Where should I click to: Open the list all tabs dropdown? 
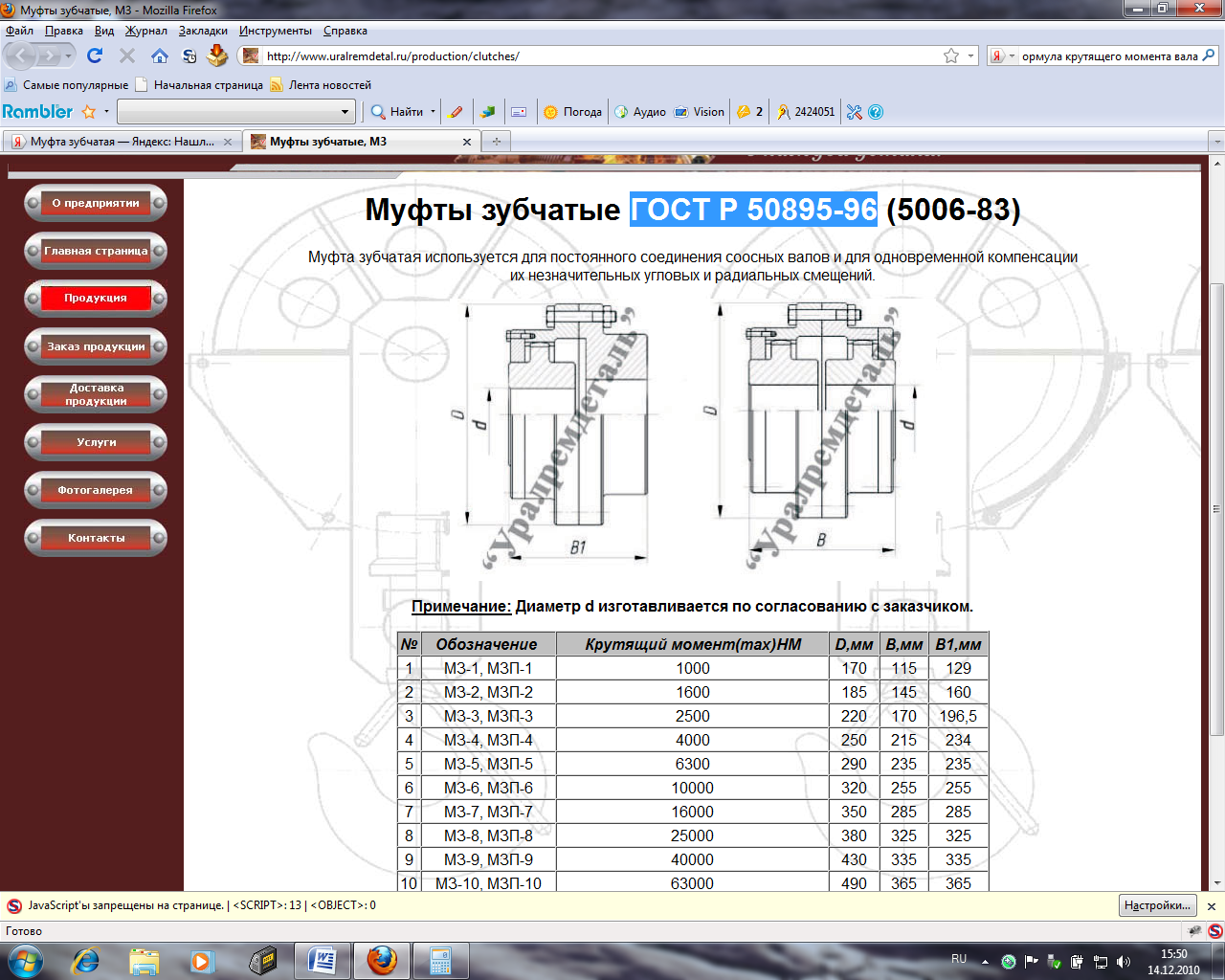[x=1217, y=142]
